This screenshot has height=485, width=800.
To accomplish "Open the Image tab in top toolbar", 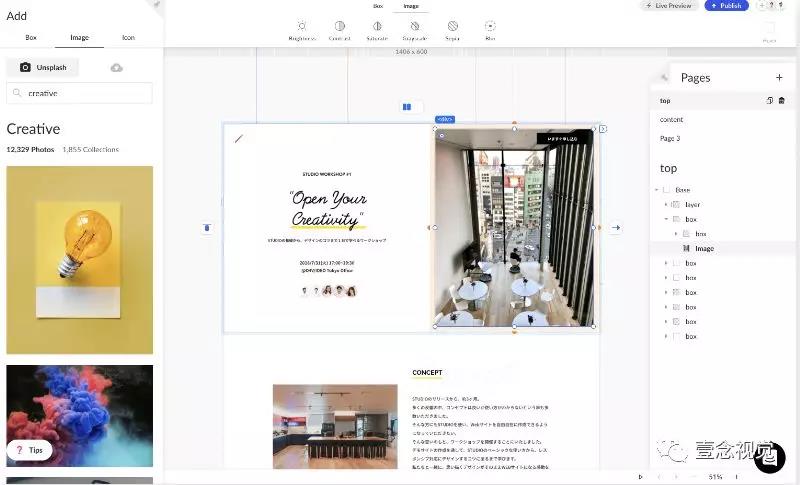I will [x=411, y=6].
